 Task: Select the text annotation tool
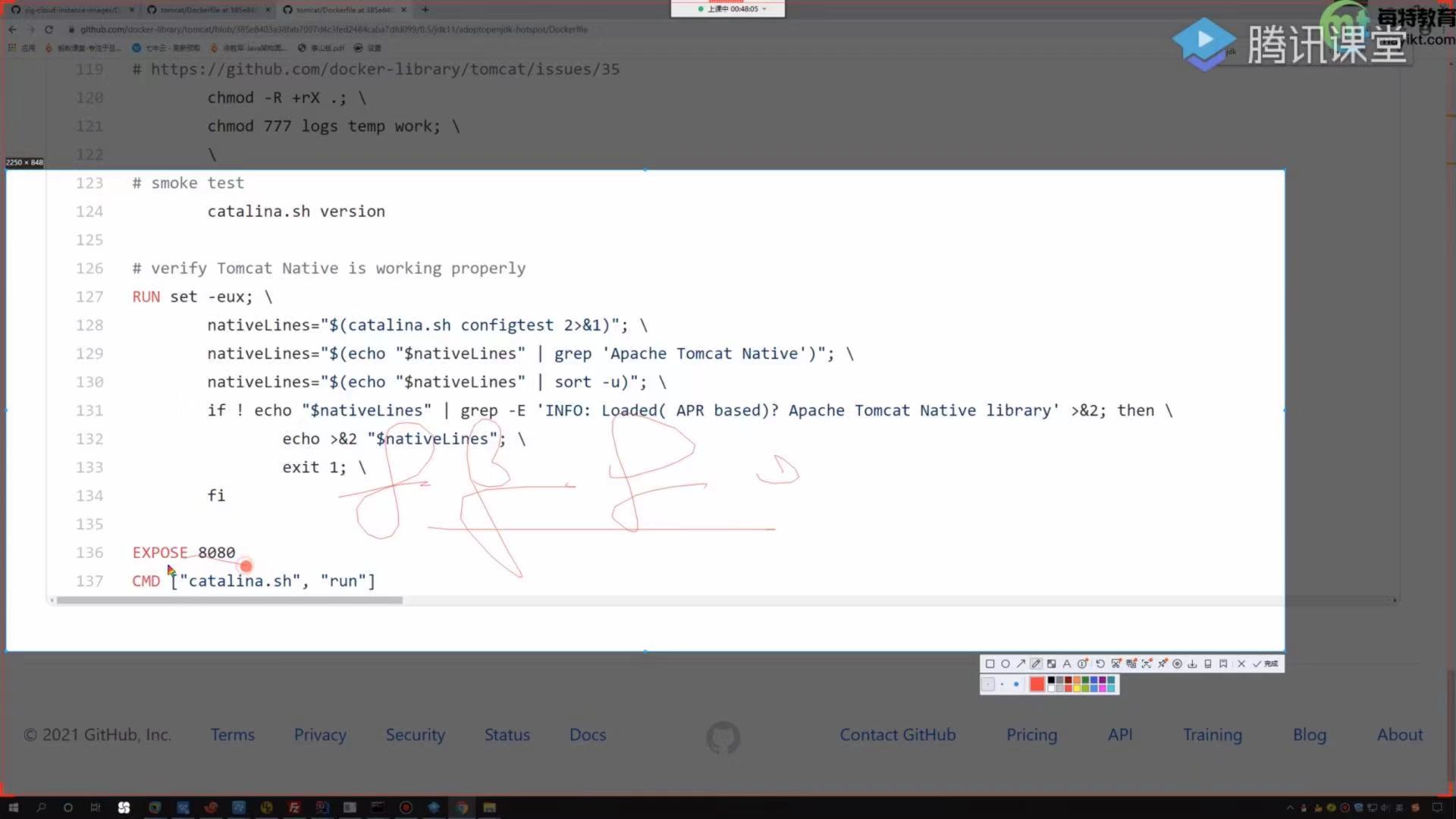tap(1067, 664)
